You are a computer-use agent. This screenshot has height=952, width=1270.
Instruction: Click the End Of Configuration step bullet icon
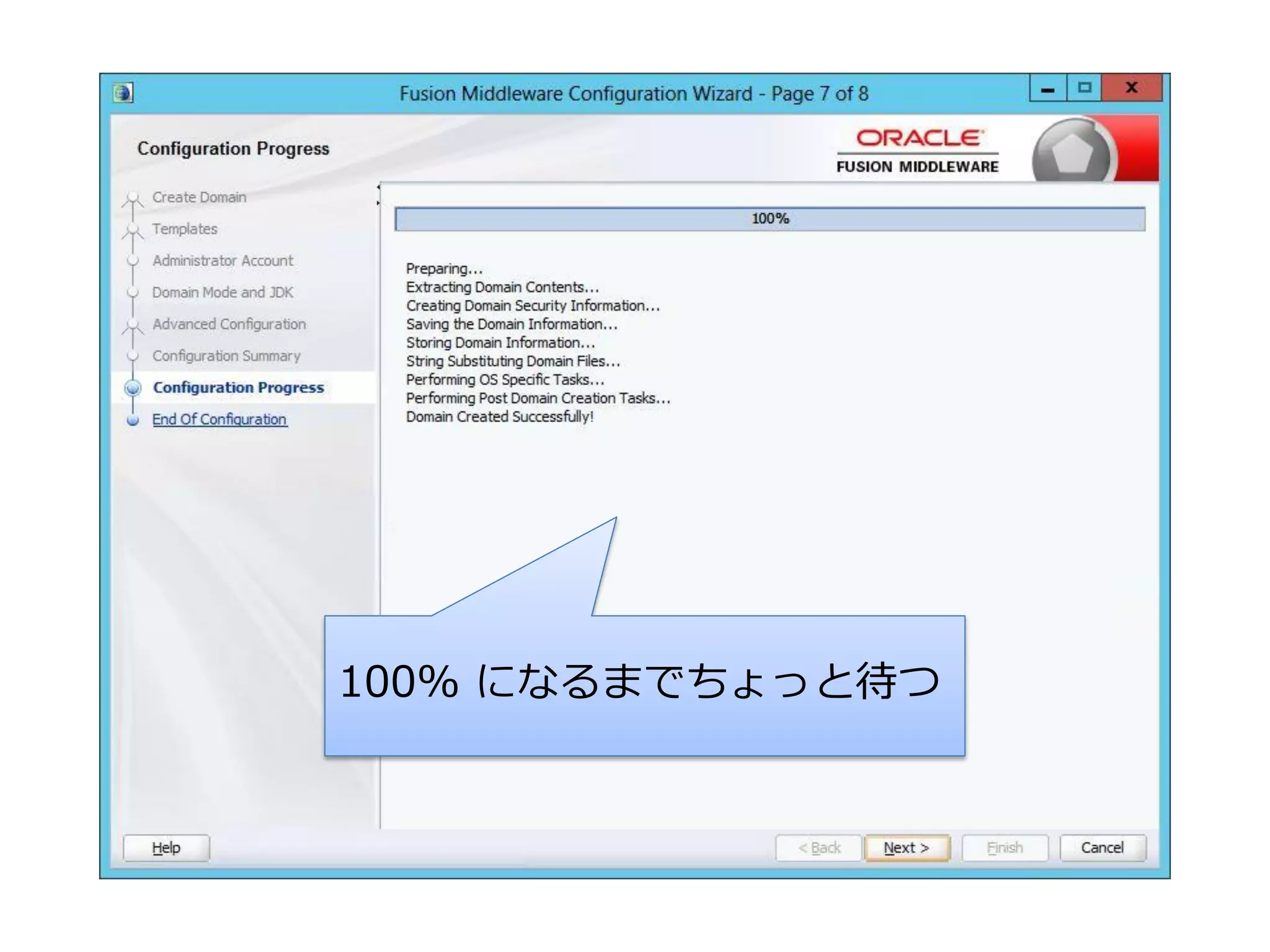tap(133, 420)
